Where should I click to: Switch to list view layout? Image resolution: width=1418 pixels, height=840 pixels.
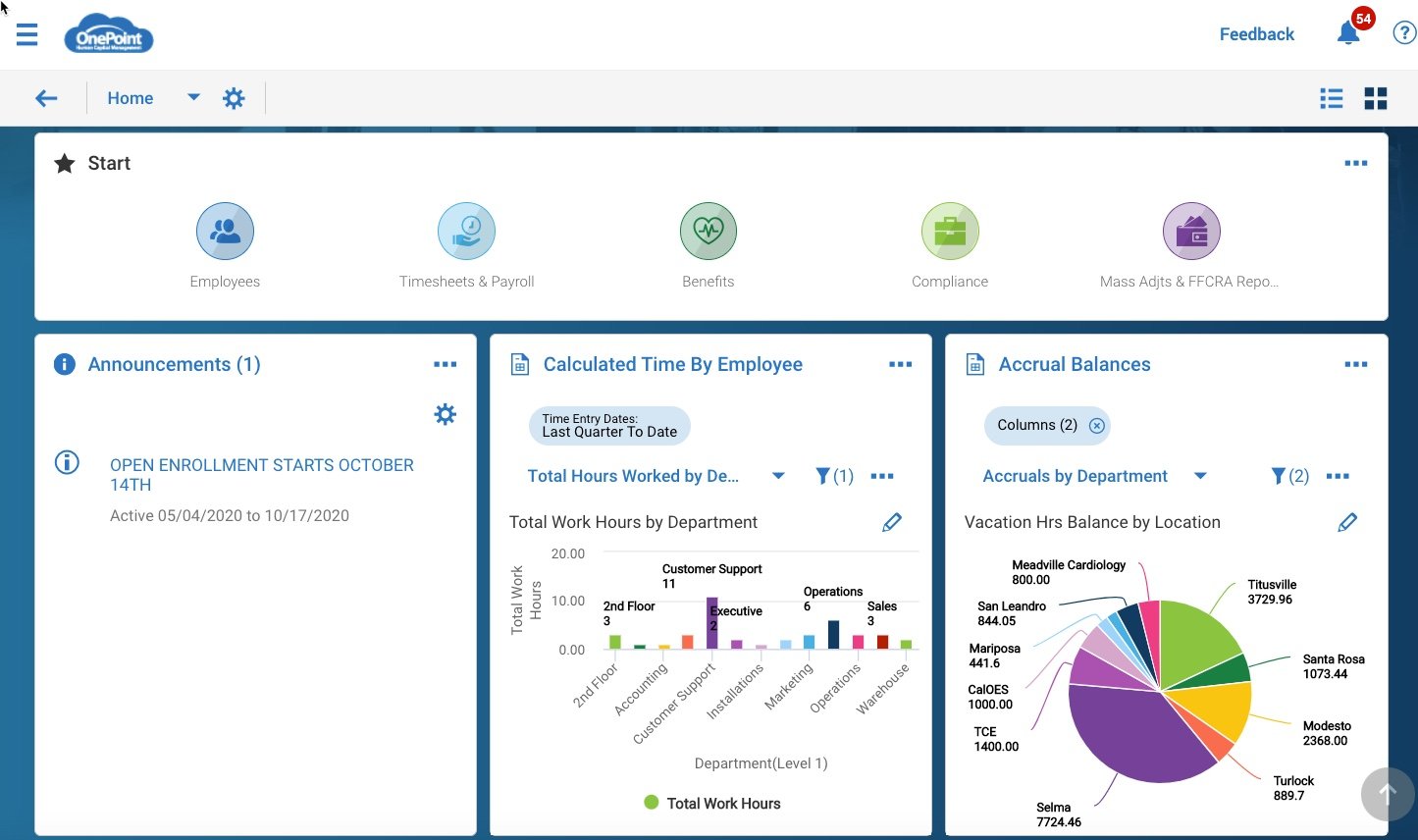pyautogui.click(x=1332, y=98)
